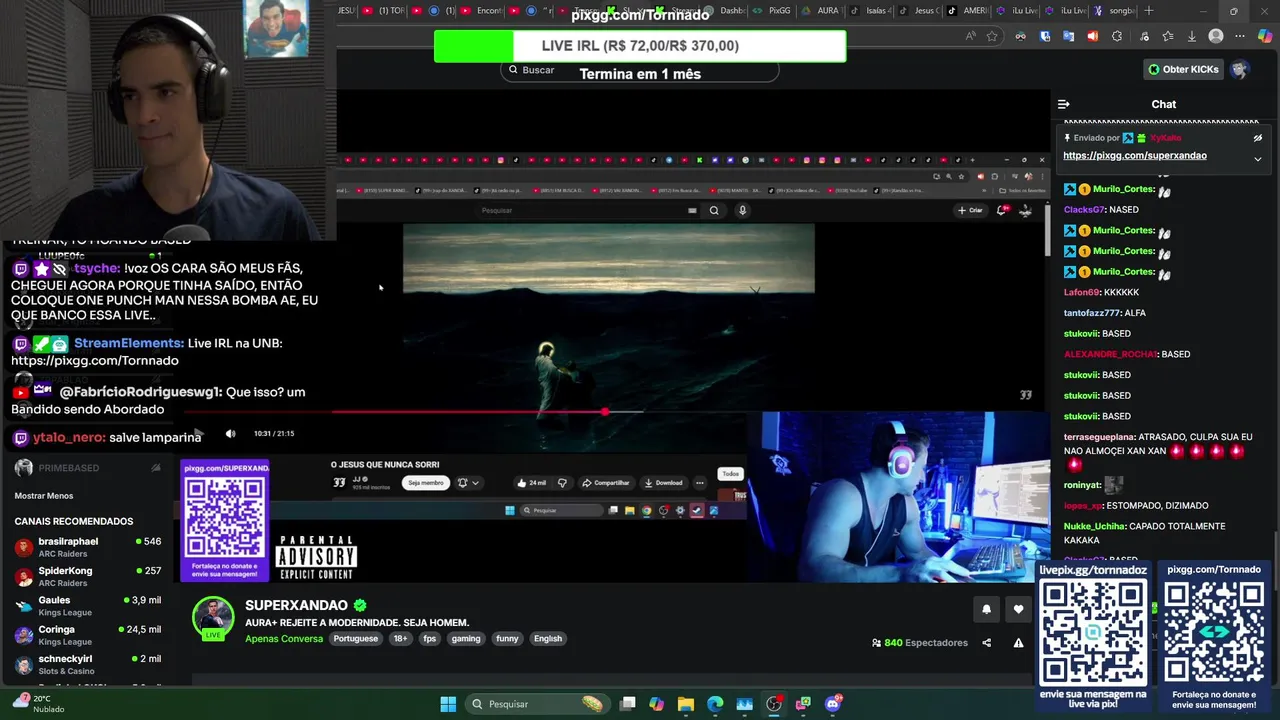Open recommended channel Coringa
Screen dimensions: 1280x720
coord(87,635)
